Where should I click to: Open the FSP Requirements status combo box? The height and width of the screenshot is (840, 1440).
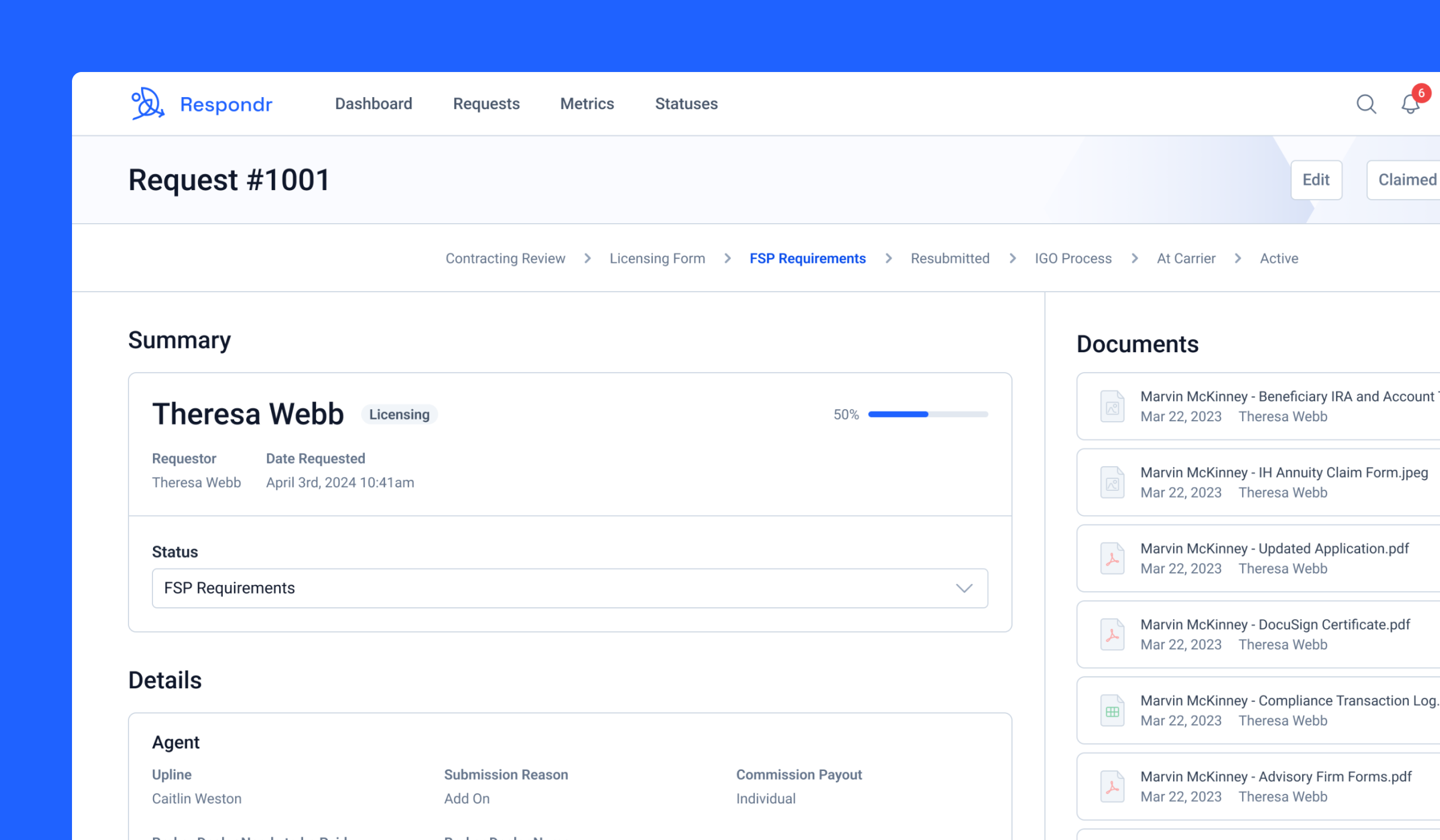(570, 588)
